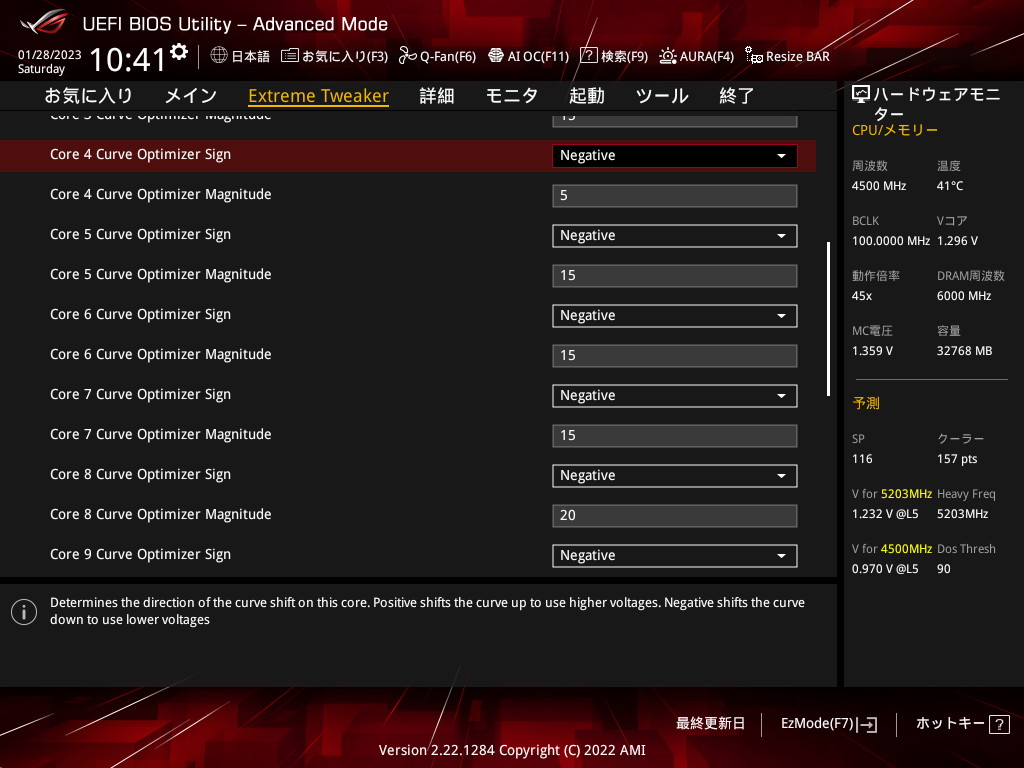The height and width of the screenshot is (768, 1024).
Task: Launch AI OC chip icon
Action: coord(496,56)
